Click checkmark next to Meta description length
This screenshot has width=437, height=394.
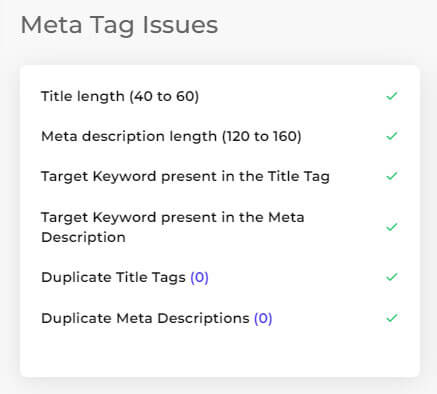pyautogui.click(x=392, y=136)
